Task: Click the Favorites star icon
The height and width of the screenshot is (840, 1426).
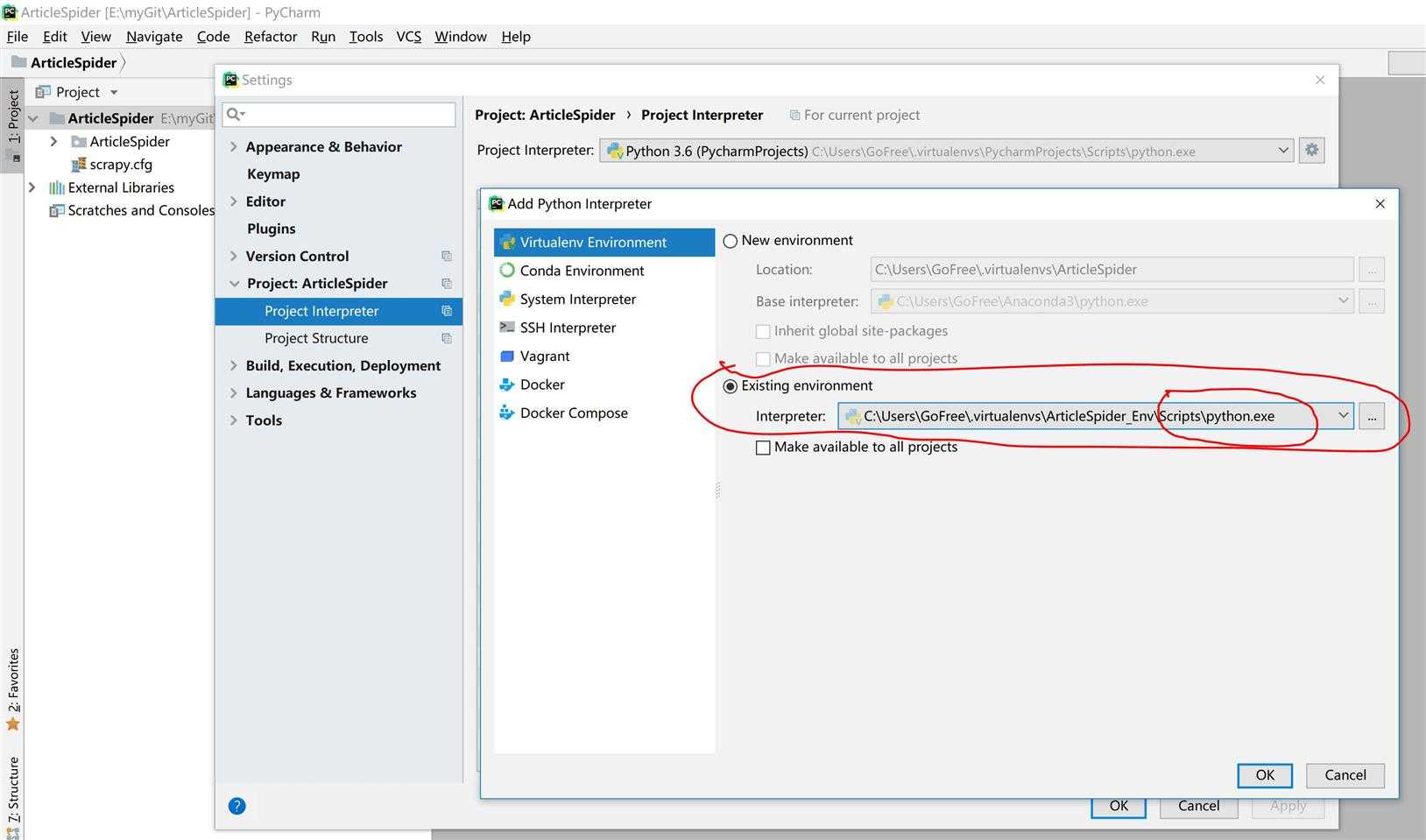Action: coord(12,724)
